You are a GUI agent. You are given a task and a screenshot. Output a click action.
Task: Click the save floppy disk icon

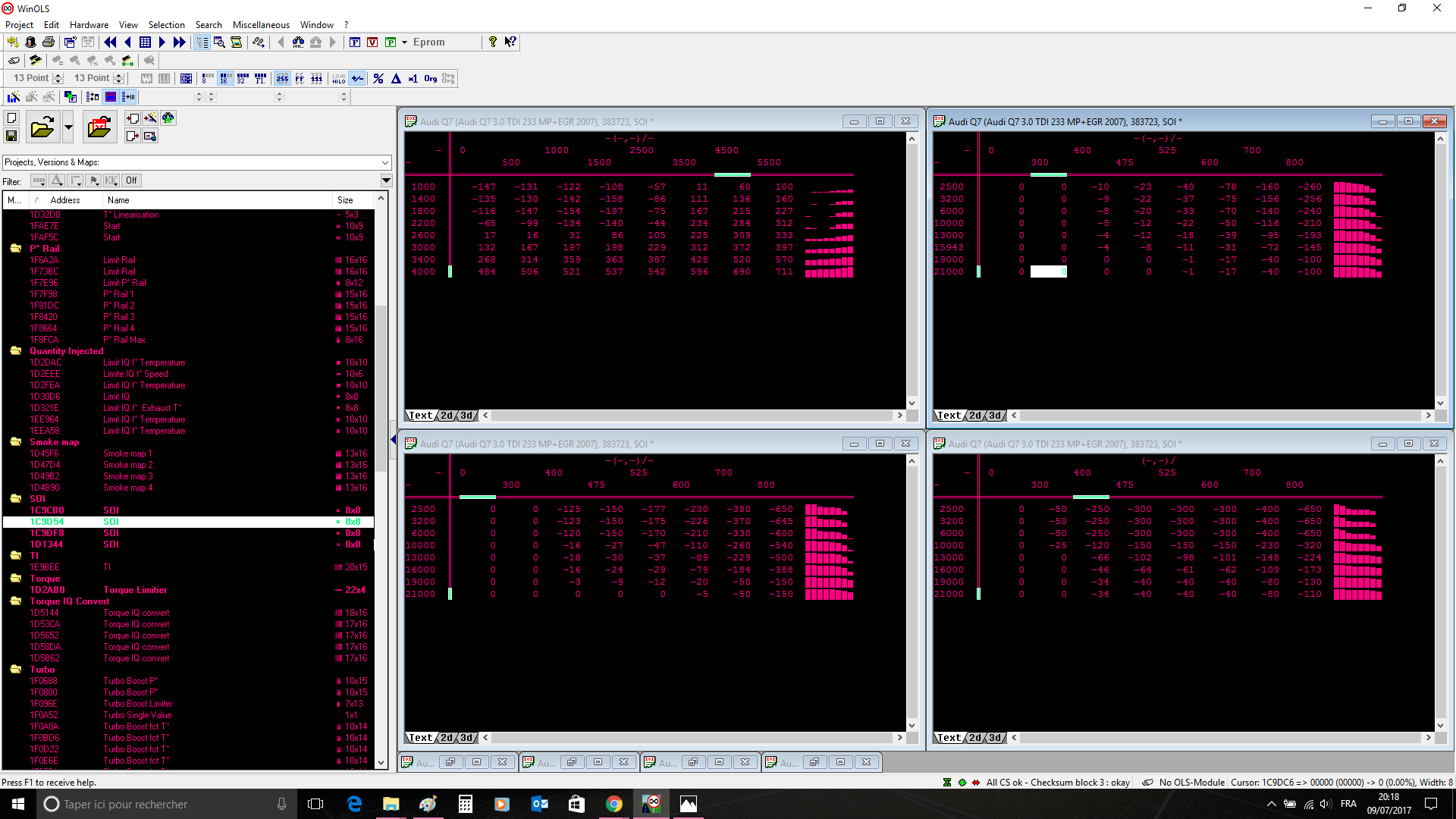pos(11,136)
